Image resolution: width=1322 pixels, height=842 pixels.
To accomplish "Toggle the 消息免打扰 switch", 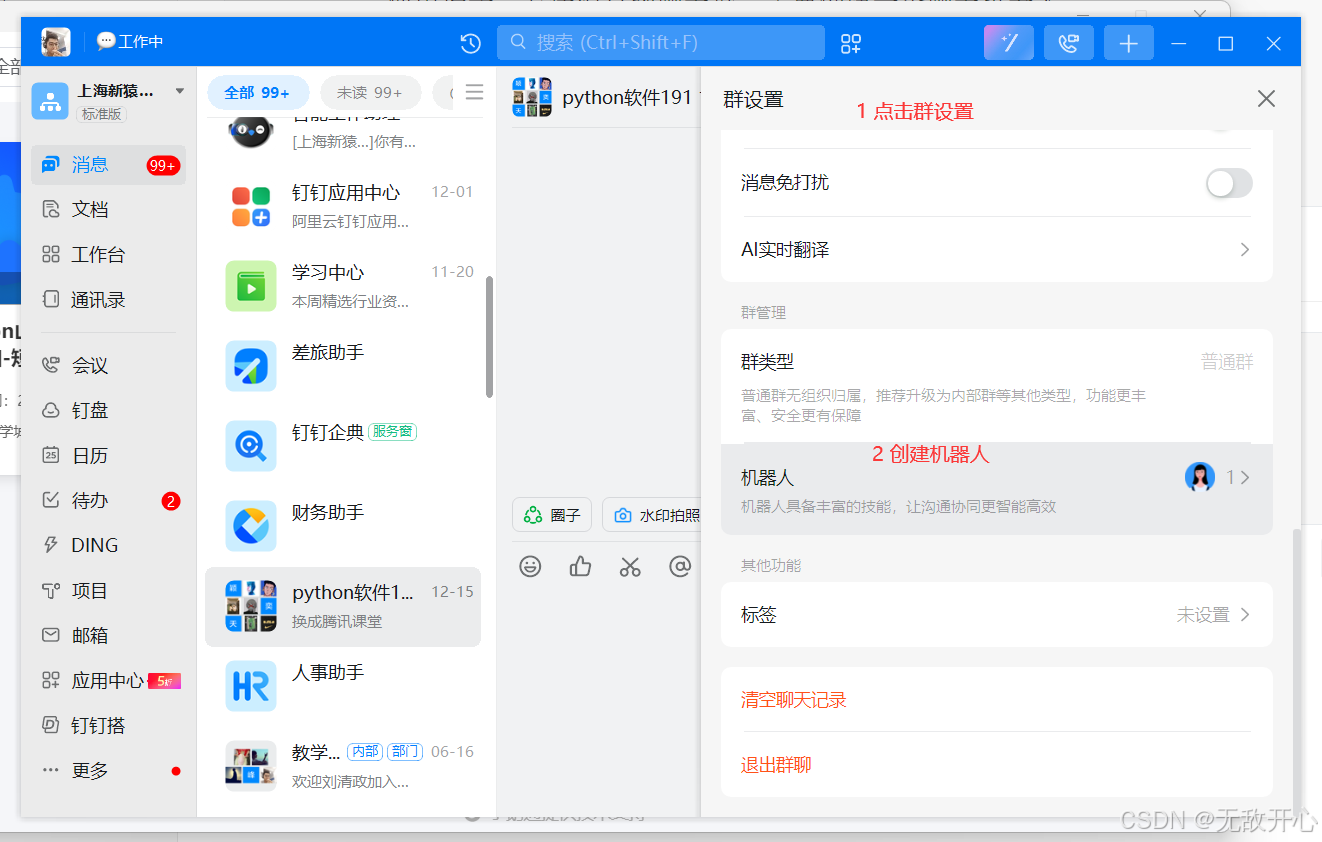I will click(1229, 183).
